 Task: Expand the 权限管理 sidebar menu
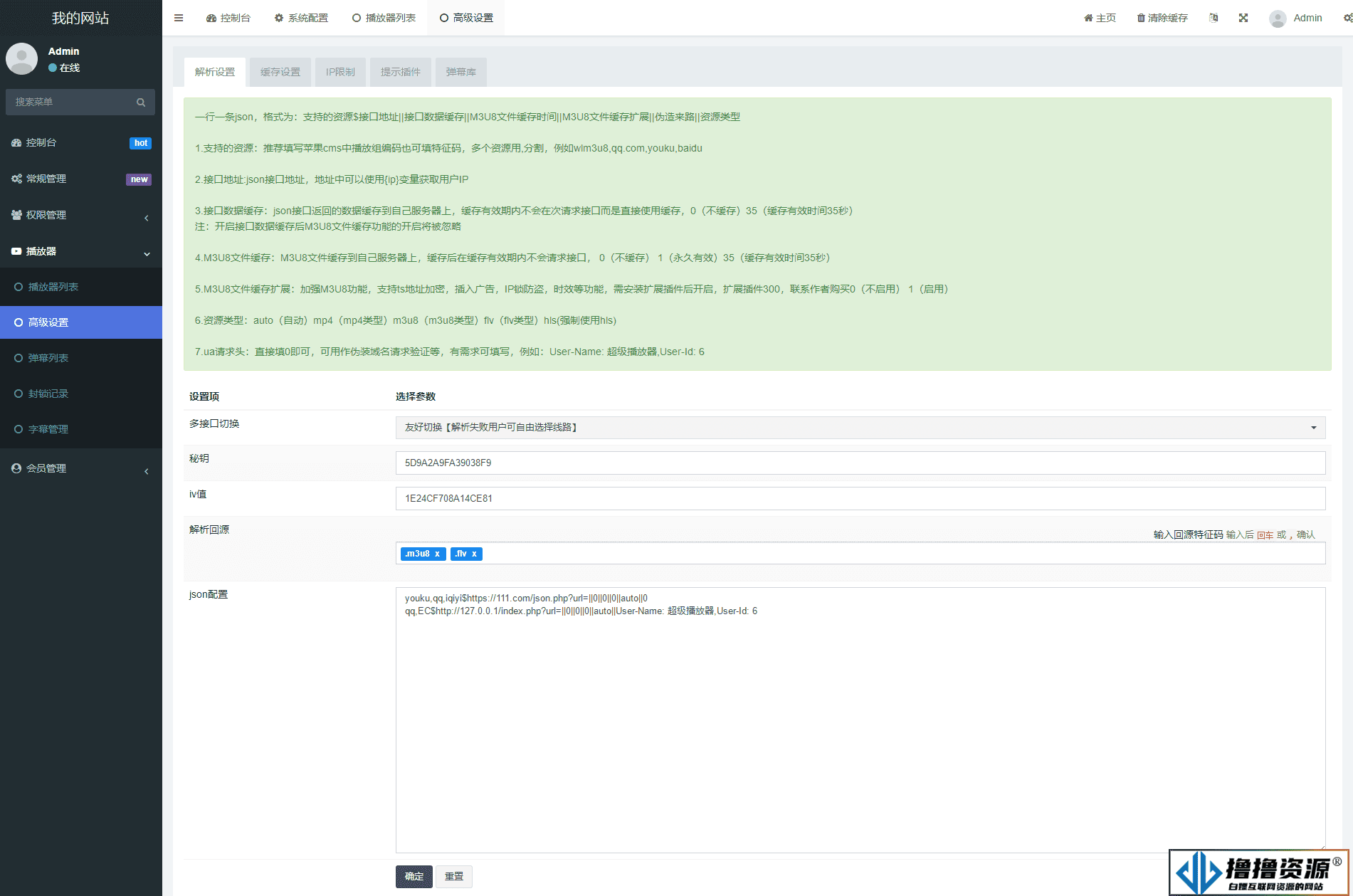coord(81,215)
